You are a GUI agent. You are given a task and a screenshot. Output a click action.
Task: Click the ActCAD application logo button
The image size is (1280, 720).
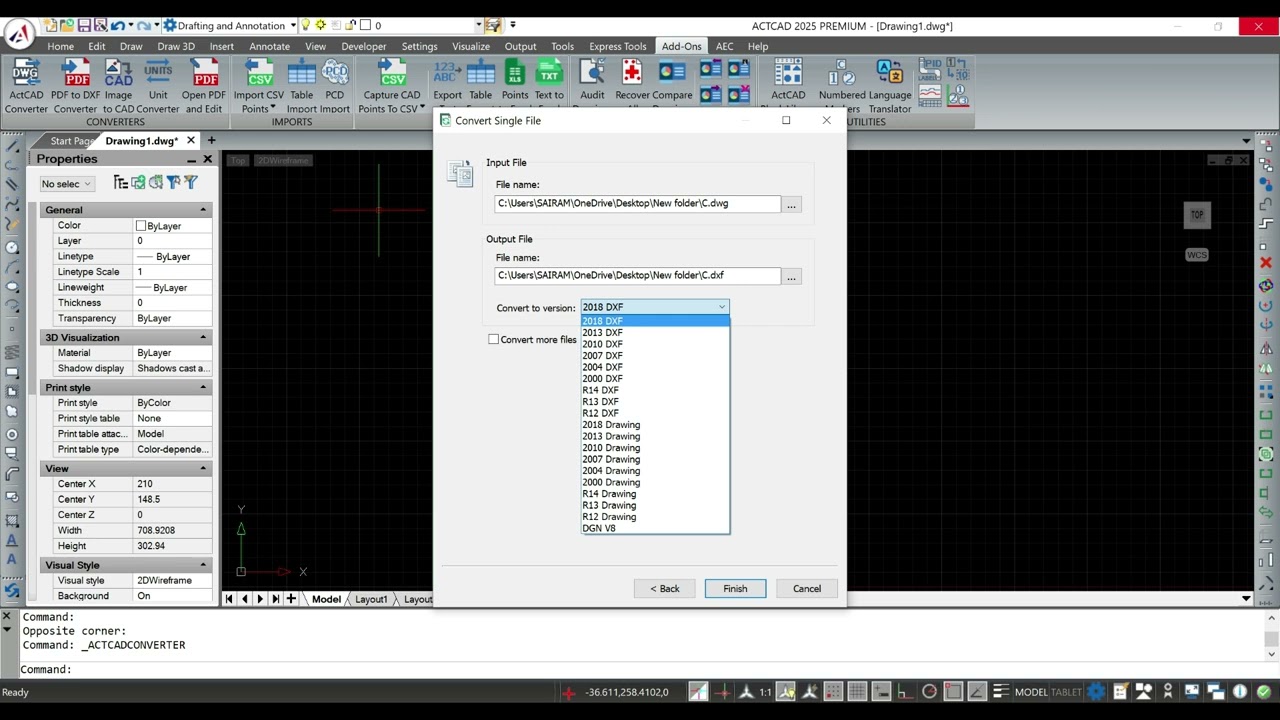pos(19,35)
